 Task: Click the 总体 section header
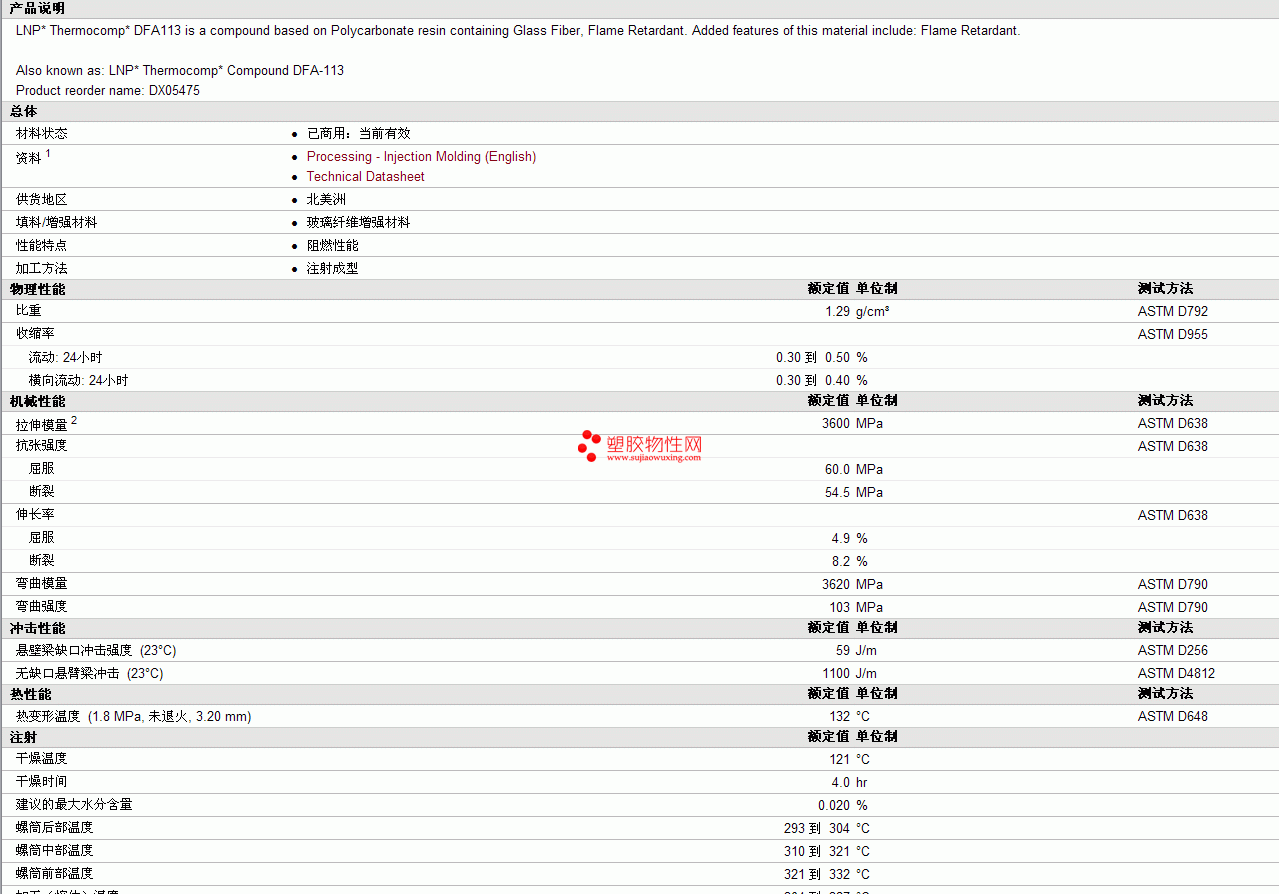tap(24, 111)
